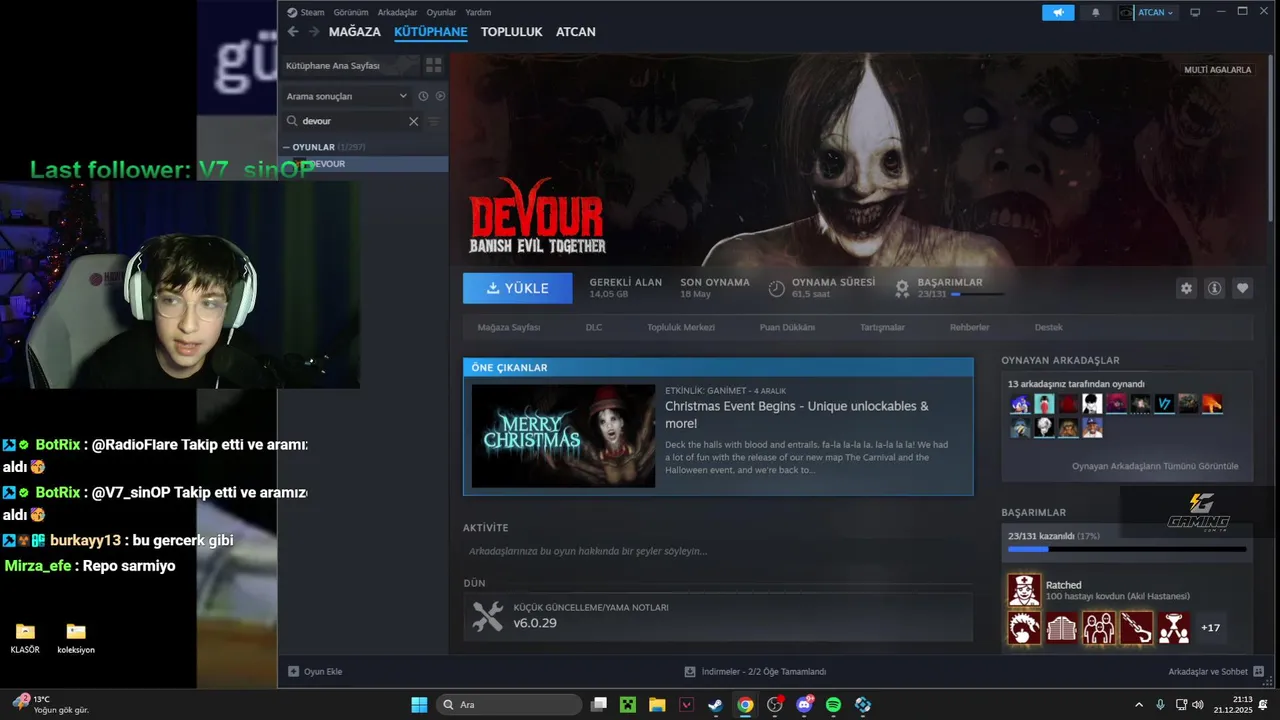Go forward with the right arrow in Steam
The height and width of the screenshot is (720, 1280).
pyautogui.click(x=314, y=32)
